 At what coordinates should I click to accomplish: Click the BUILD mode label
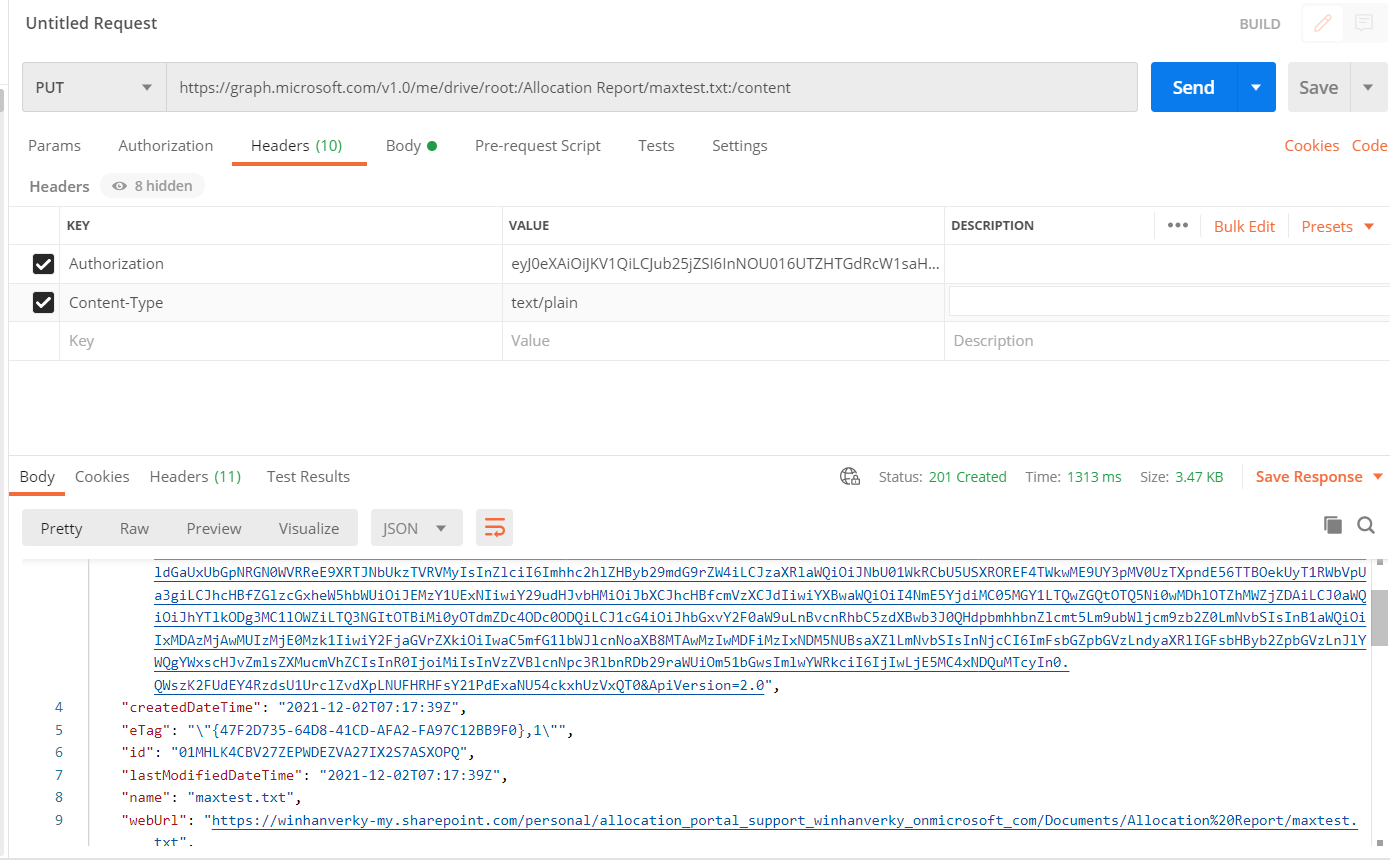pos(1260,24)
